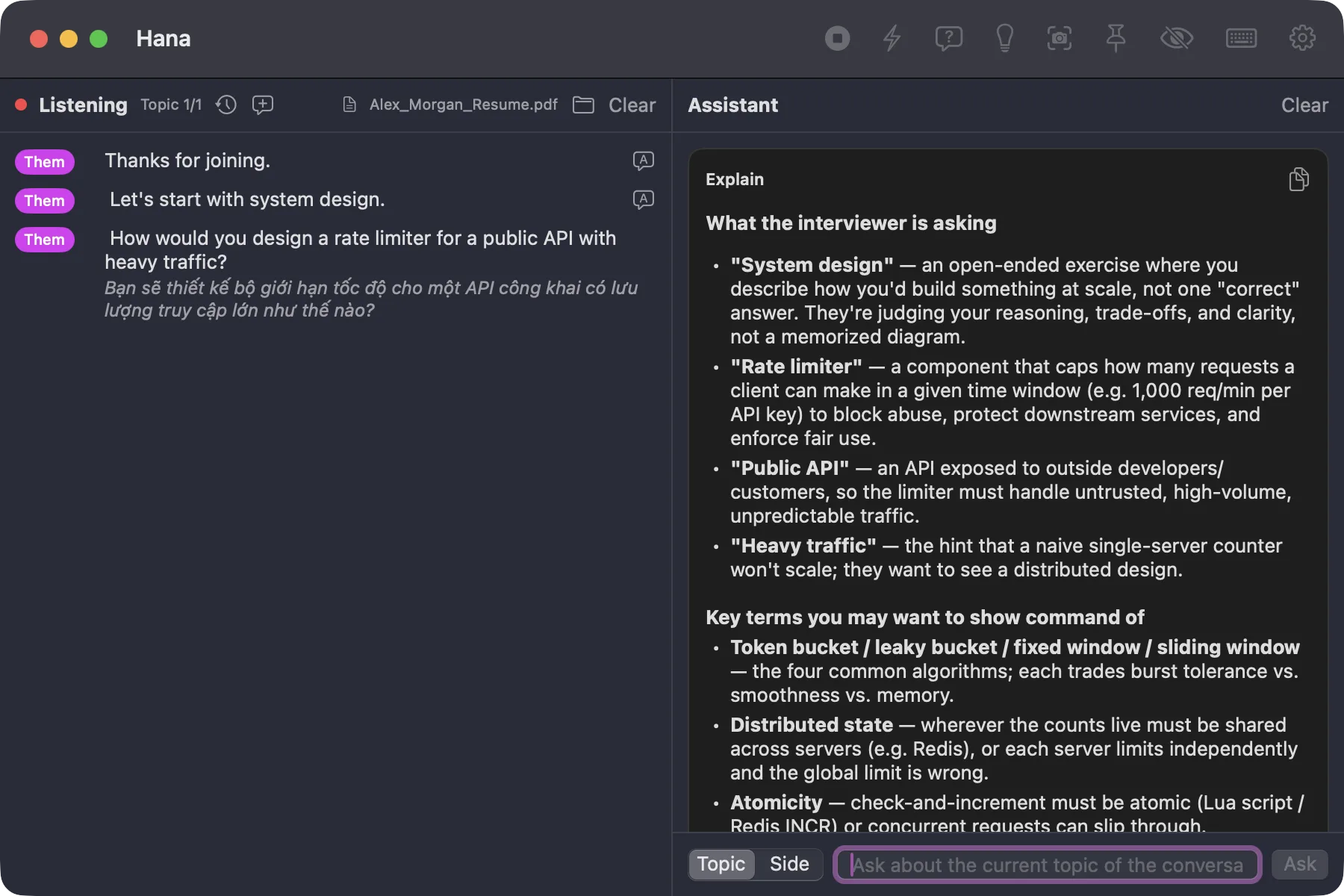Click the 'Thanks for joining.' transcript line

[x=187, y=161]
